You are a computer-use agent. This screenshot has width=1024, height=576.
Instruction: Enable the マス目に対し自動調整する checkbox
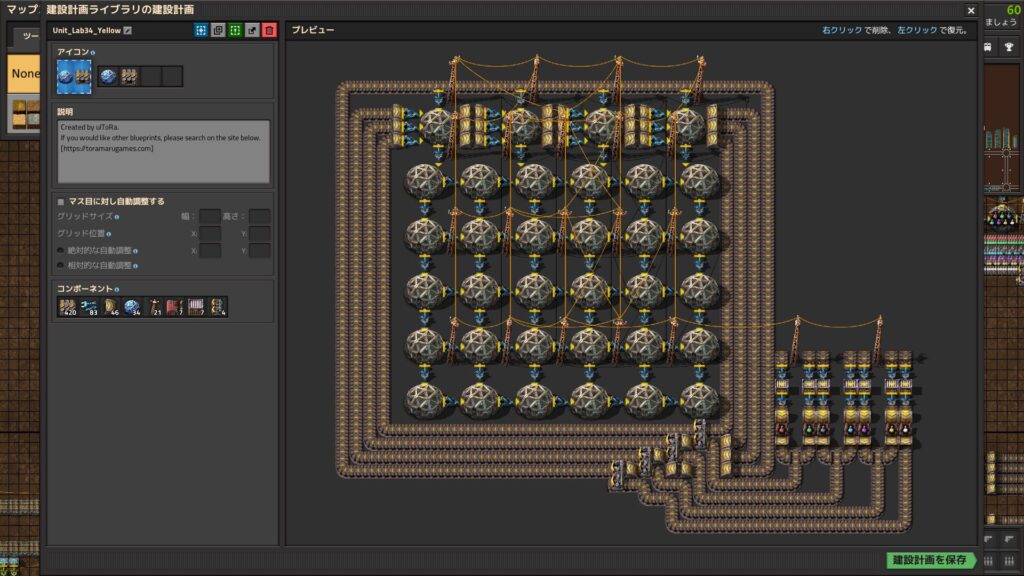click(61, 202)
